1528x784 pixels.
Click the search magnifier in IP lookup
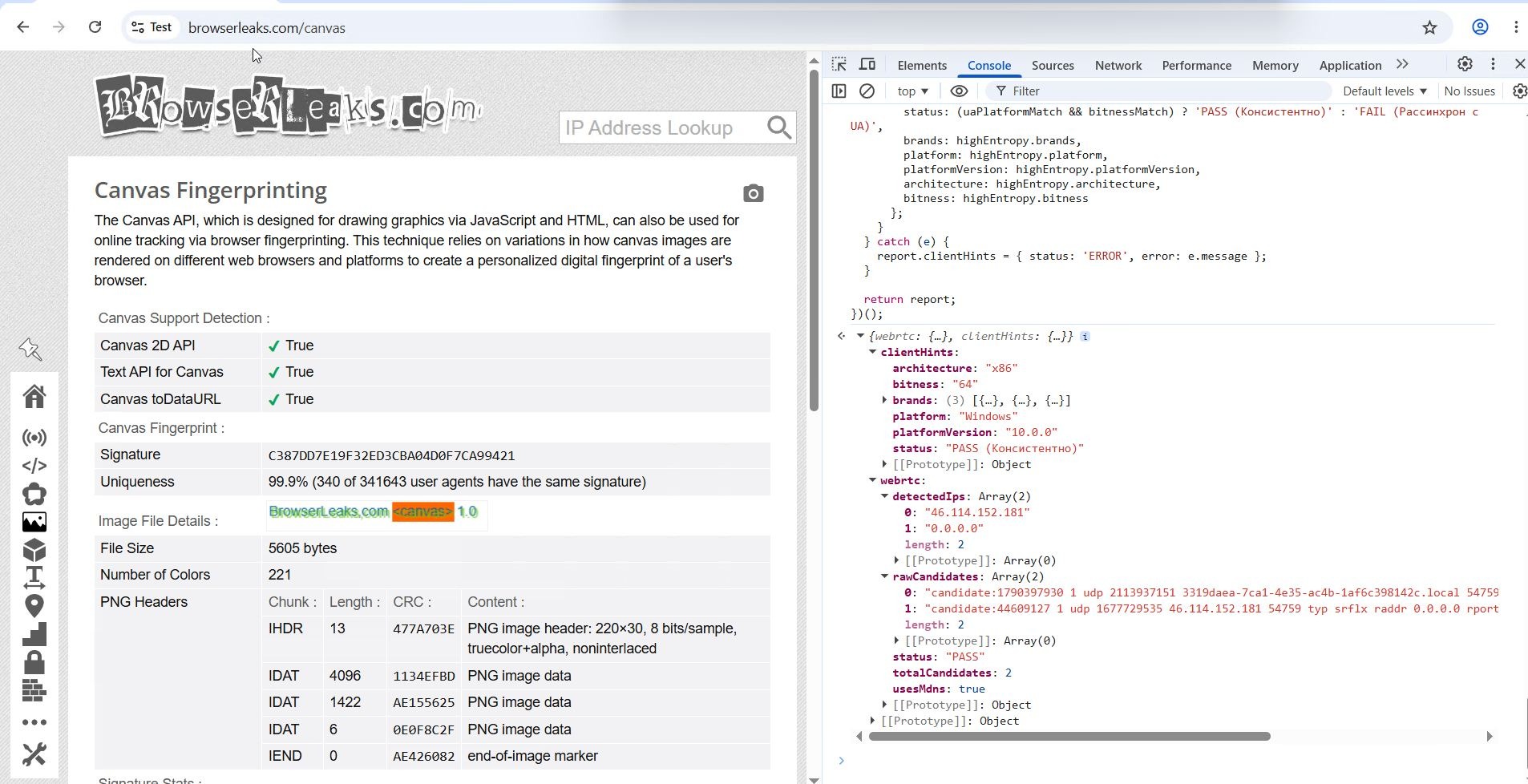(x=778, y=127)
